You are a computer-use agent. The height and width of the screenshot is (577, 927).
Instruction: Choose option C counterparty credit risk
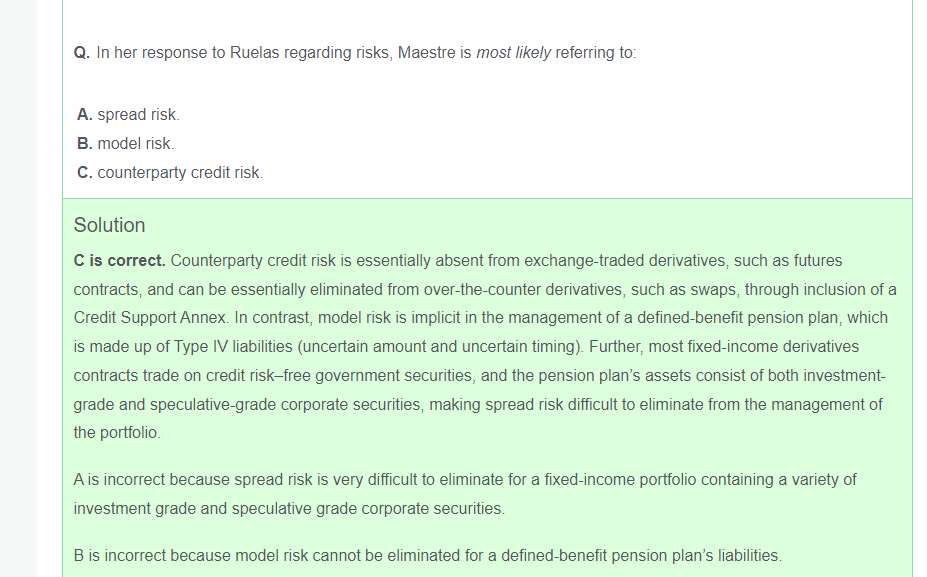(180, 172)
